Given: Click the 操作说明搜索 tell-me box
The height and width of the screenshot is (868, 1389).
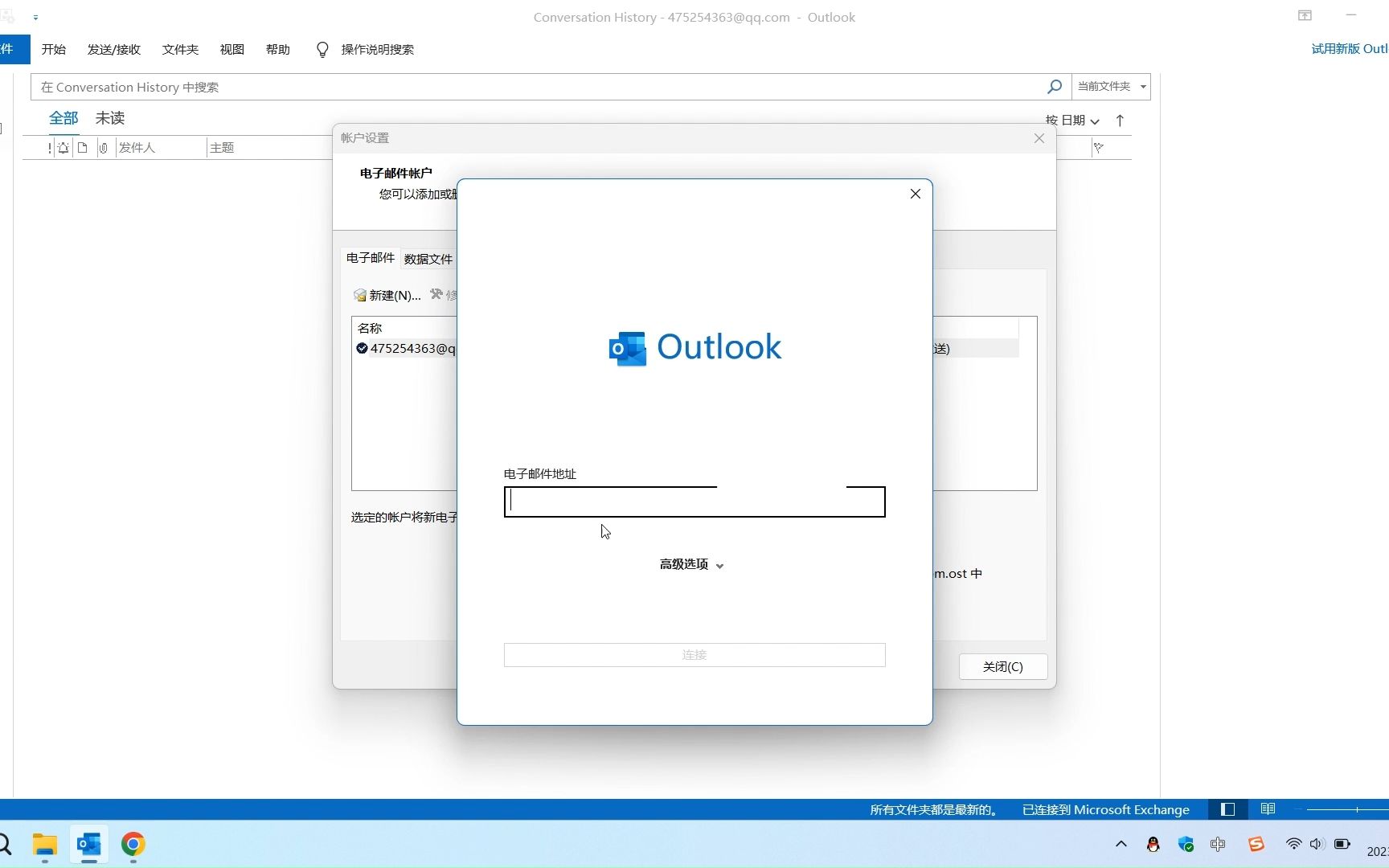Looking at the screenshot, I should (377, 49).
